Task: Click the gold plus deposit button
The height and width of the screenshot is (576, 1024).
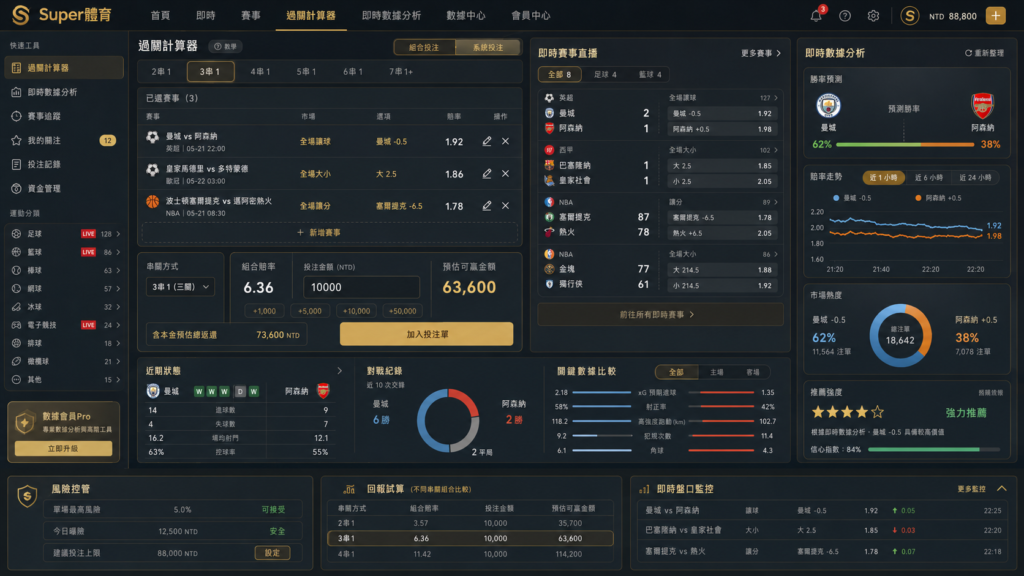Action: click(x=996, y=16)
